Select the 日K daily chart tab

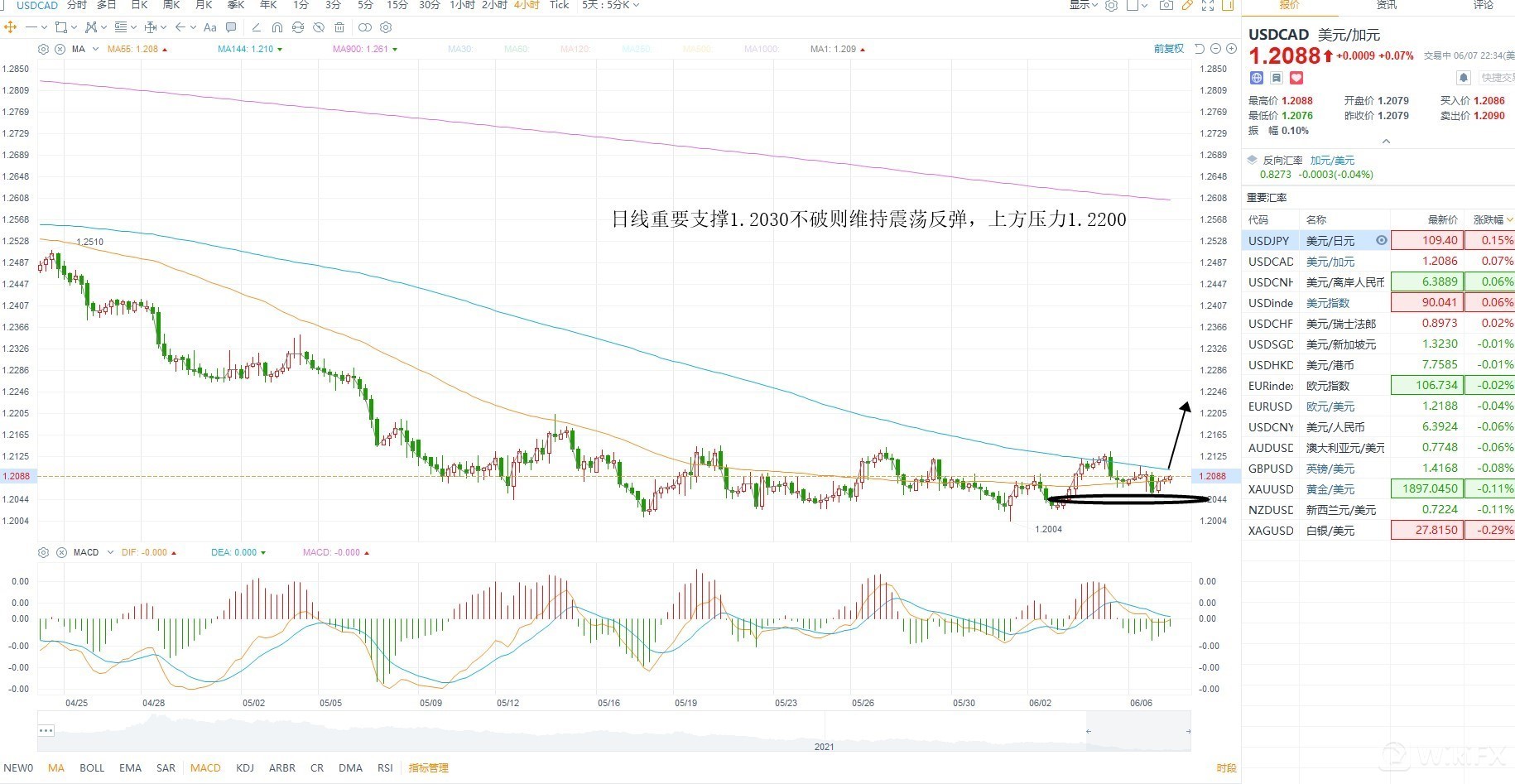click(139, 5)
